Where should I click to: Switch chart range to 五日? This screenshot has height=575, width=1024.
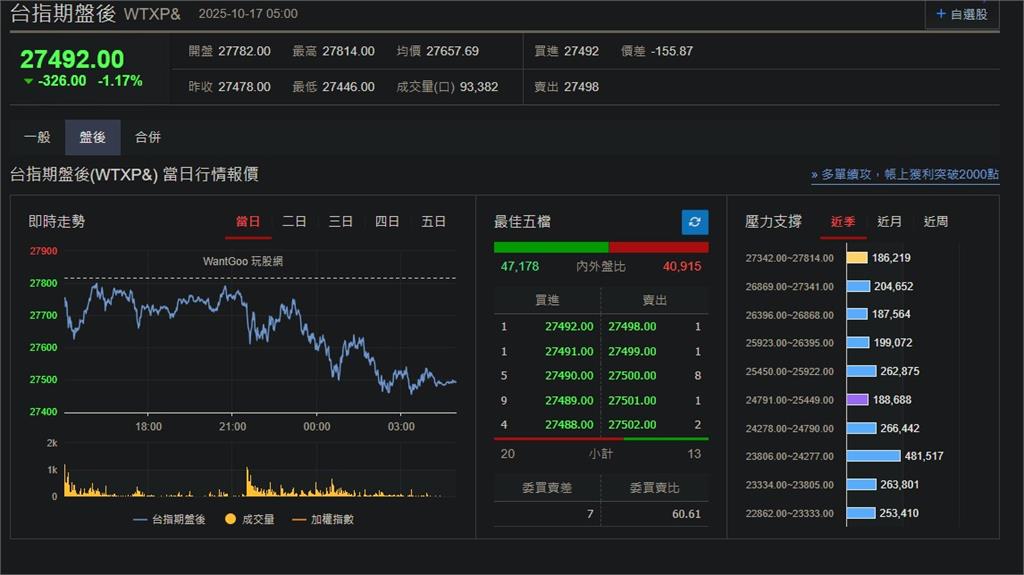(433, 222)
